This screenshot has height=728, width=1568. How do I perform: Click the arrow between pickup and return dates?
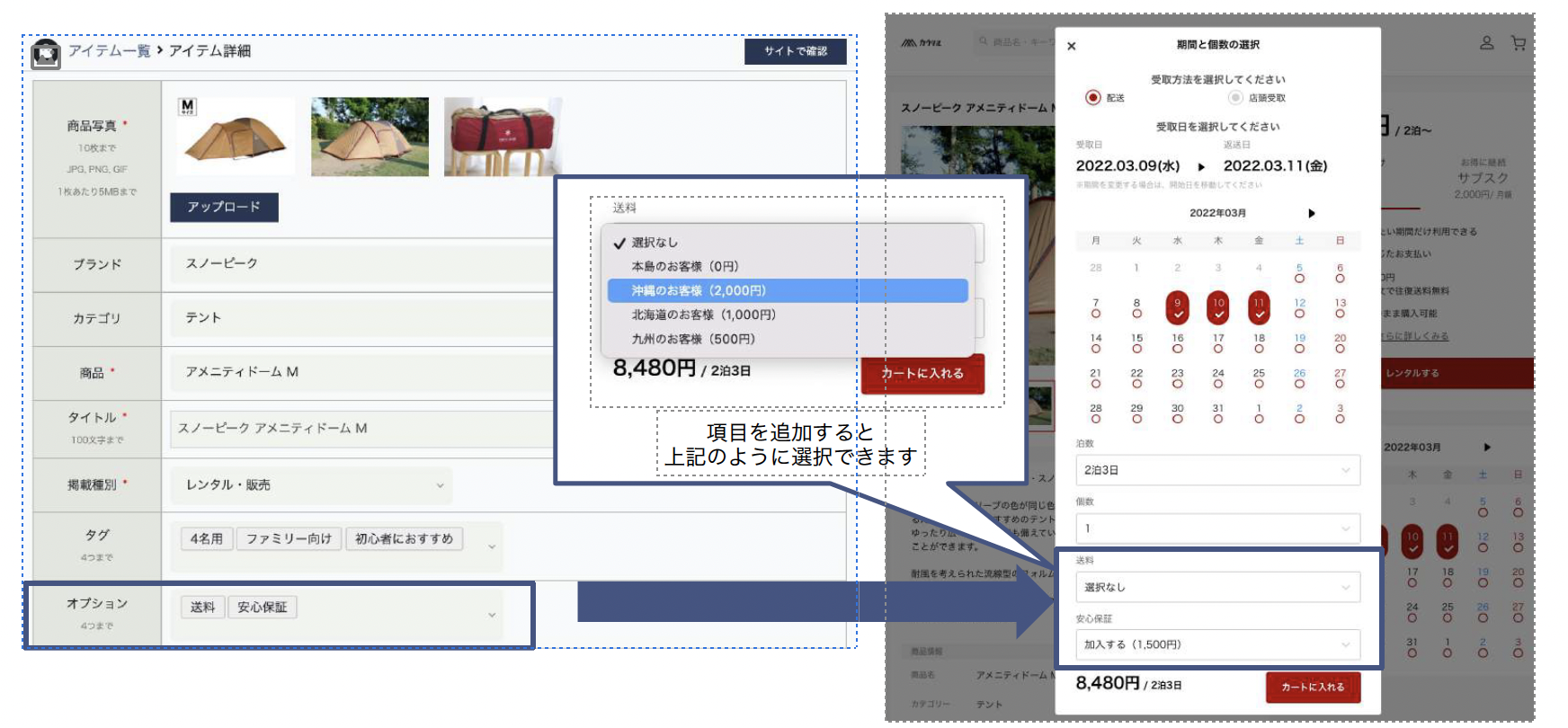pyautogui.click(x=1201, y=166)
